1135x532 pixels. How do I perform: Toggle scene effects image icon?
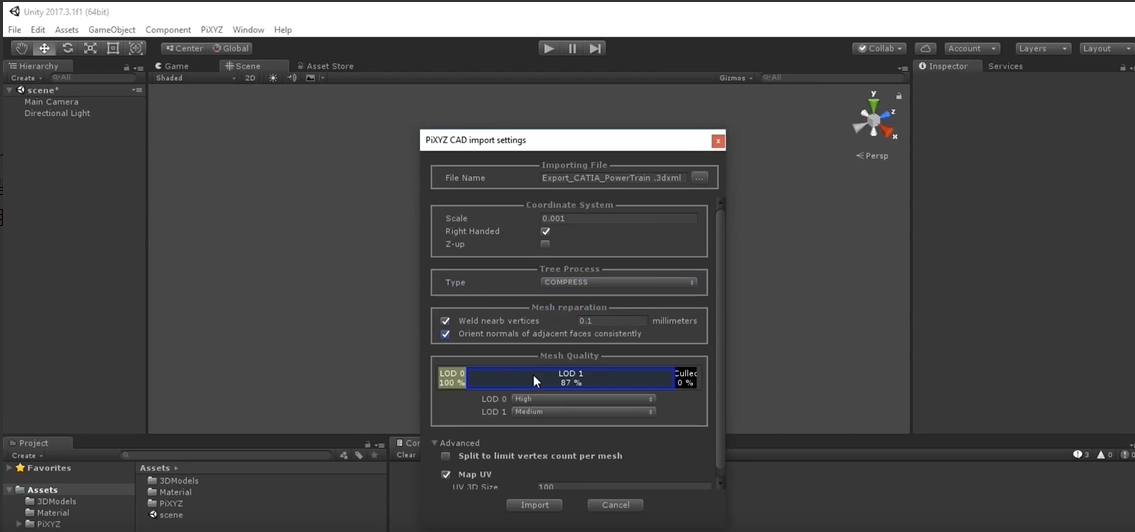(311, 78)
